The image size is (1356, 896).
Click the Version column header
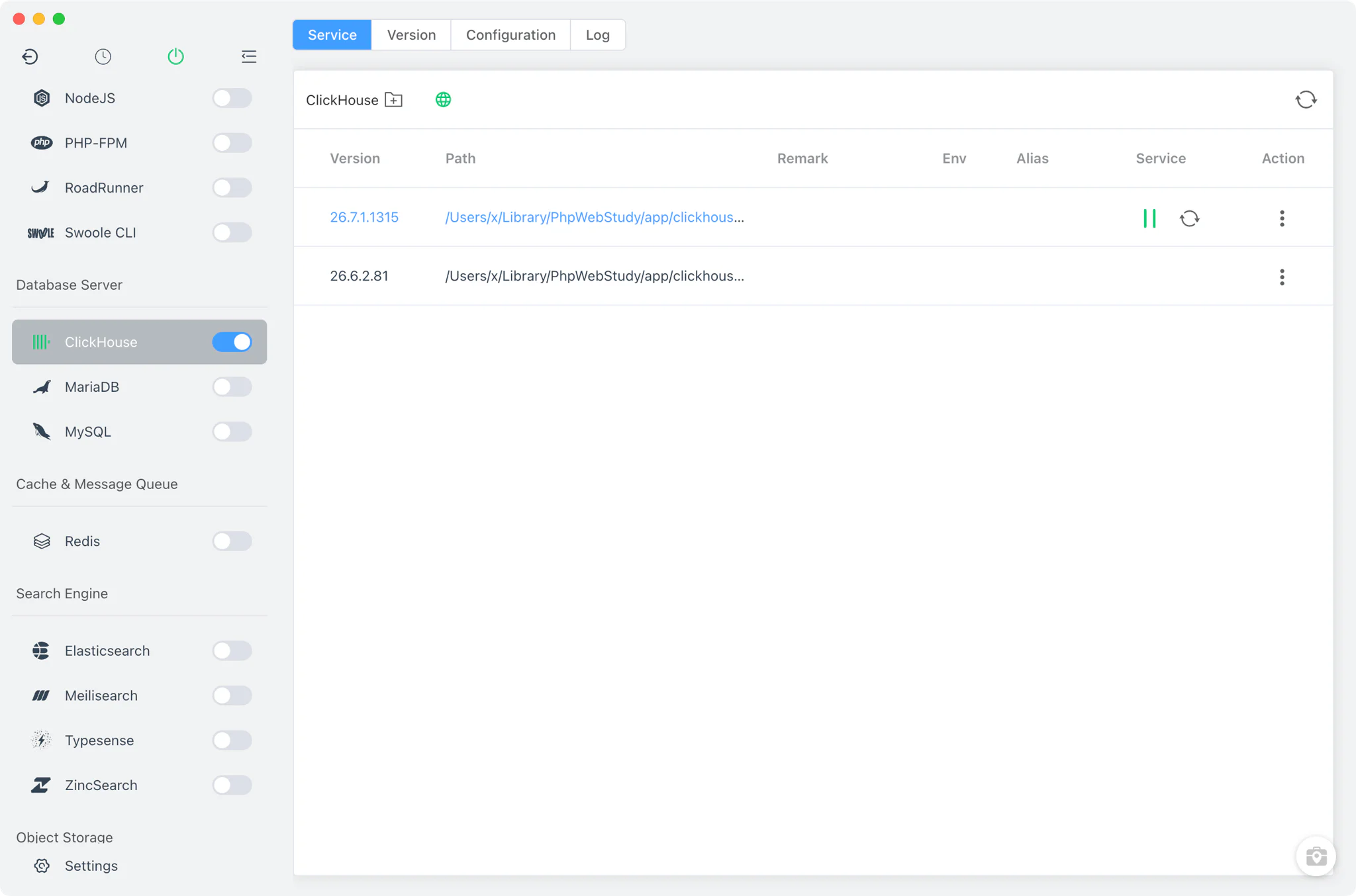click(355, 158)
